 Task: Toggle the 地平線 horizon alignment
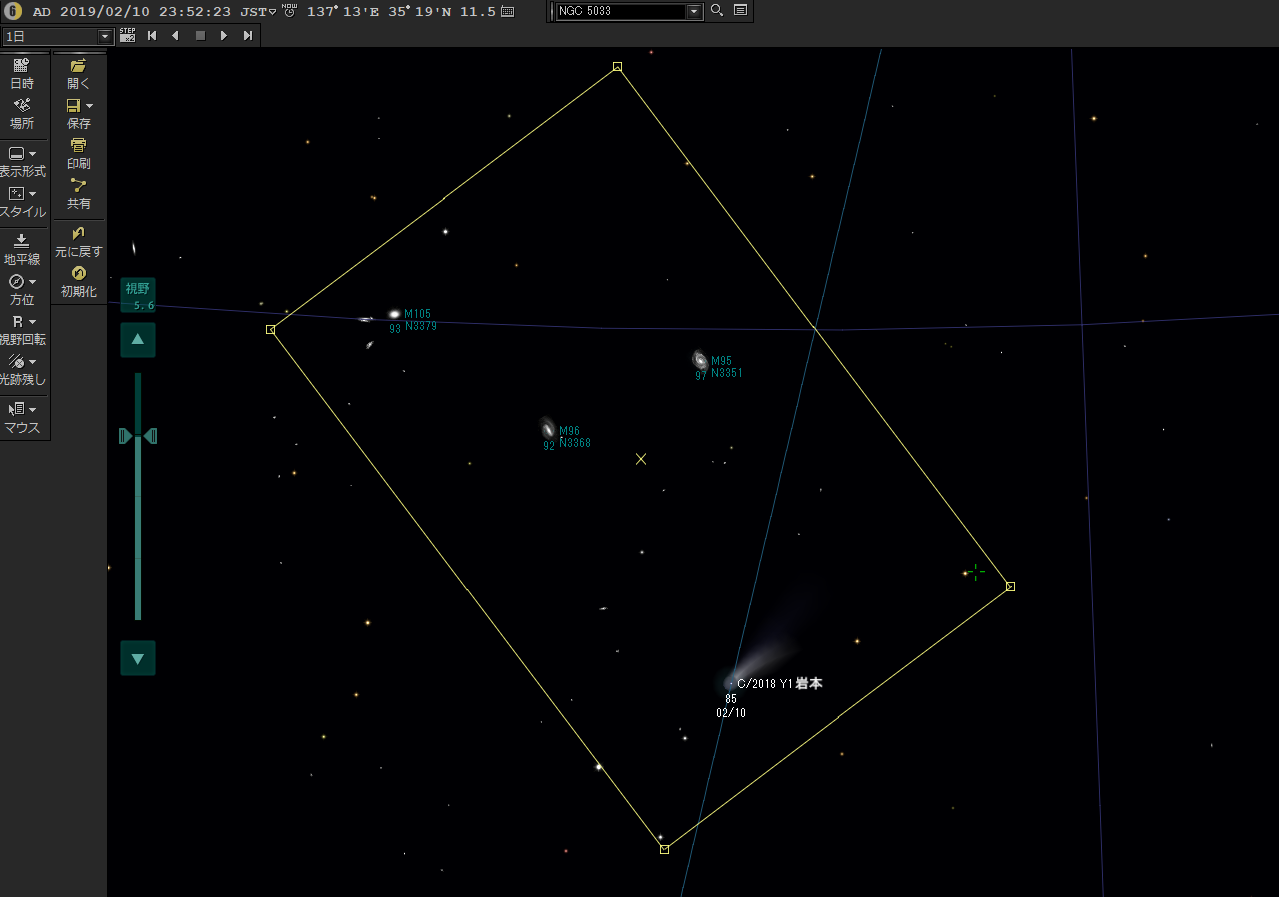coord(22,249)
